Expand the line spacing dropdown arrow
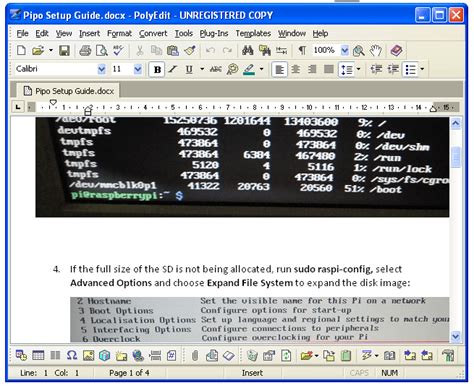The image size is (474, 388). [359, 69]
